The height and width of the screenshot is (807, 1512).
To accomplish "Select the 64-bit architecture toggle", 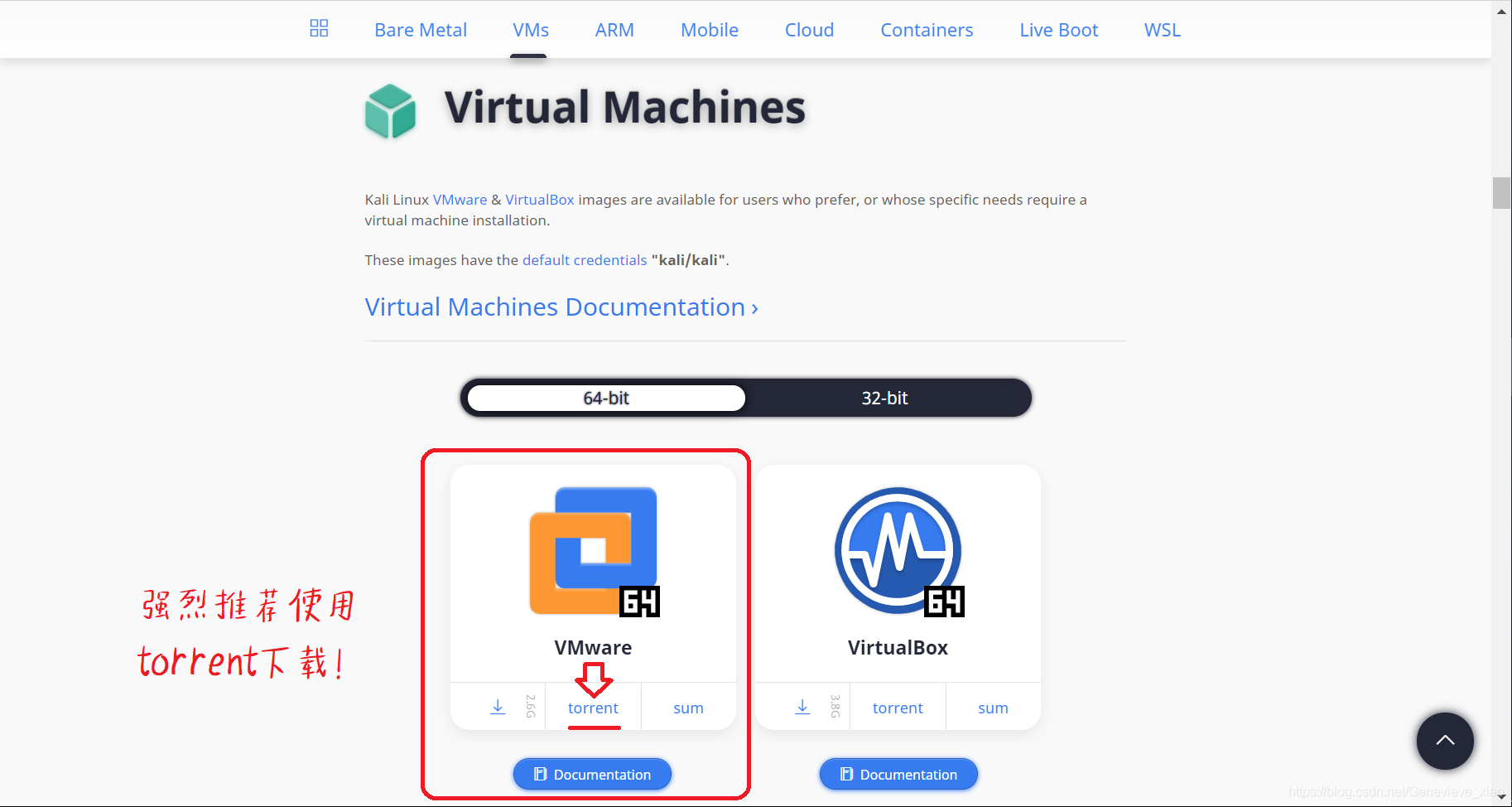I will (606, 398).
